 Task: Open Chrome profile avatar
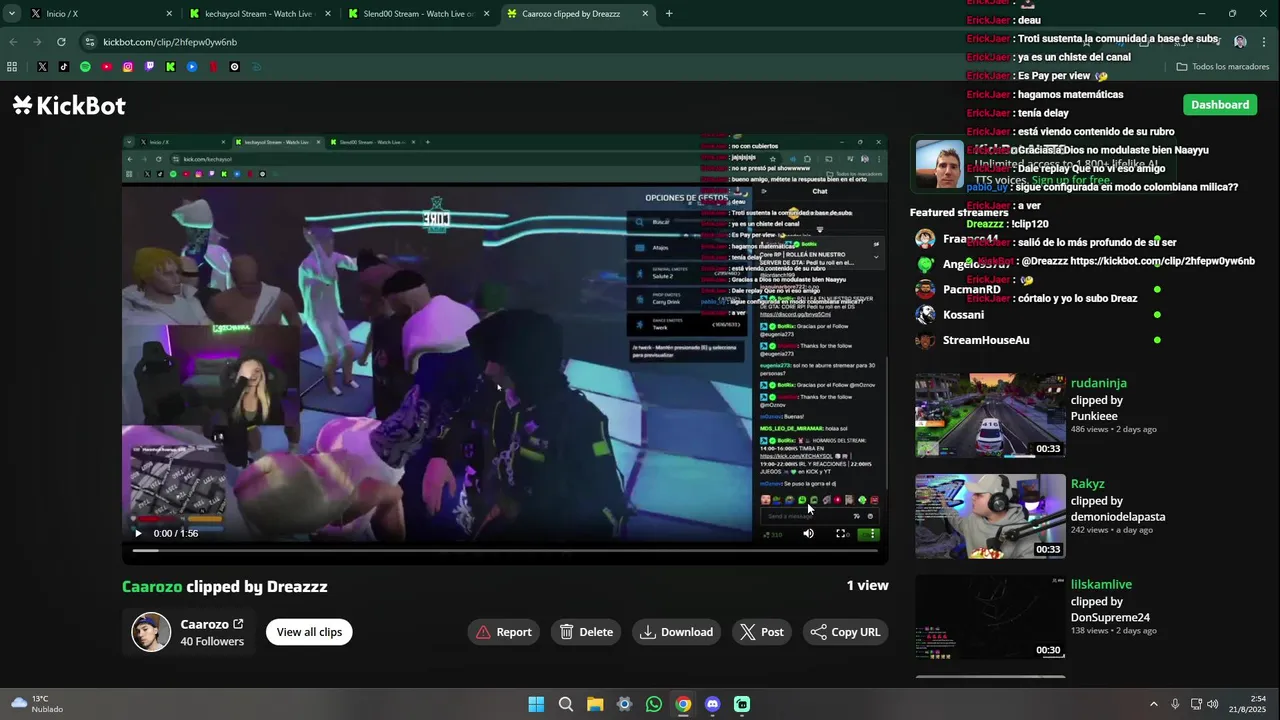click(x=1240, y=42)
